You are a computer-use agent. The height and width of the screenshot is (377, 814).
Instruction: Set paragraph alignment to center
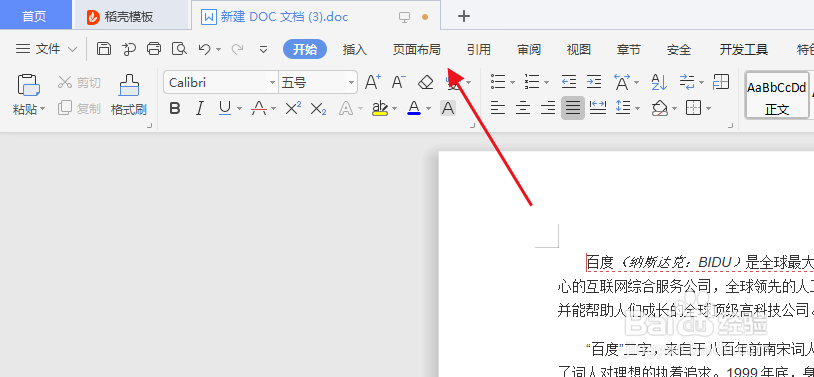pos(523,108)
